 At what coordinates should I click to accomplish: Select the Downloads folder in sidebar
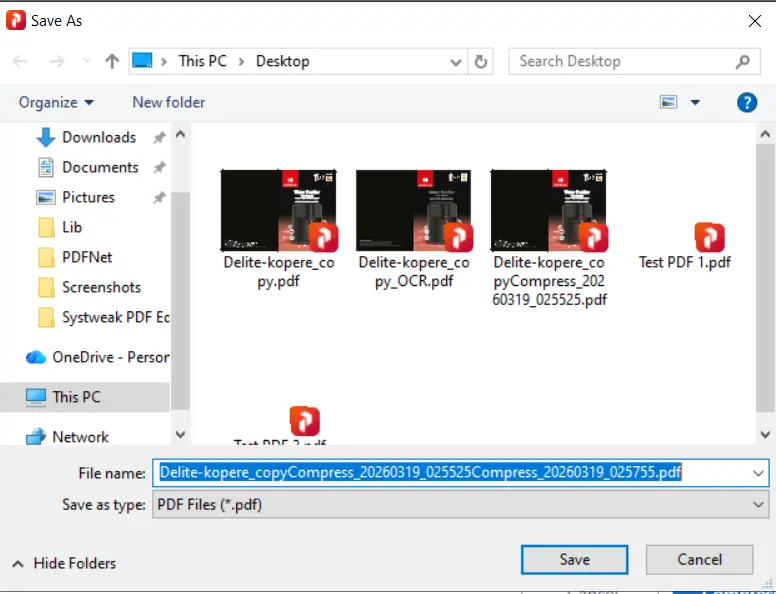98,137
